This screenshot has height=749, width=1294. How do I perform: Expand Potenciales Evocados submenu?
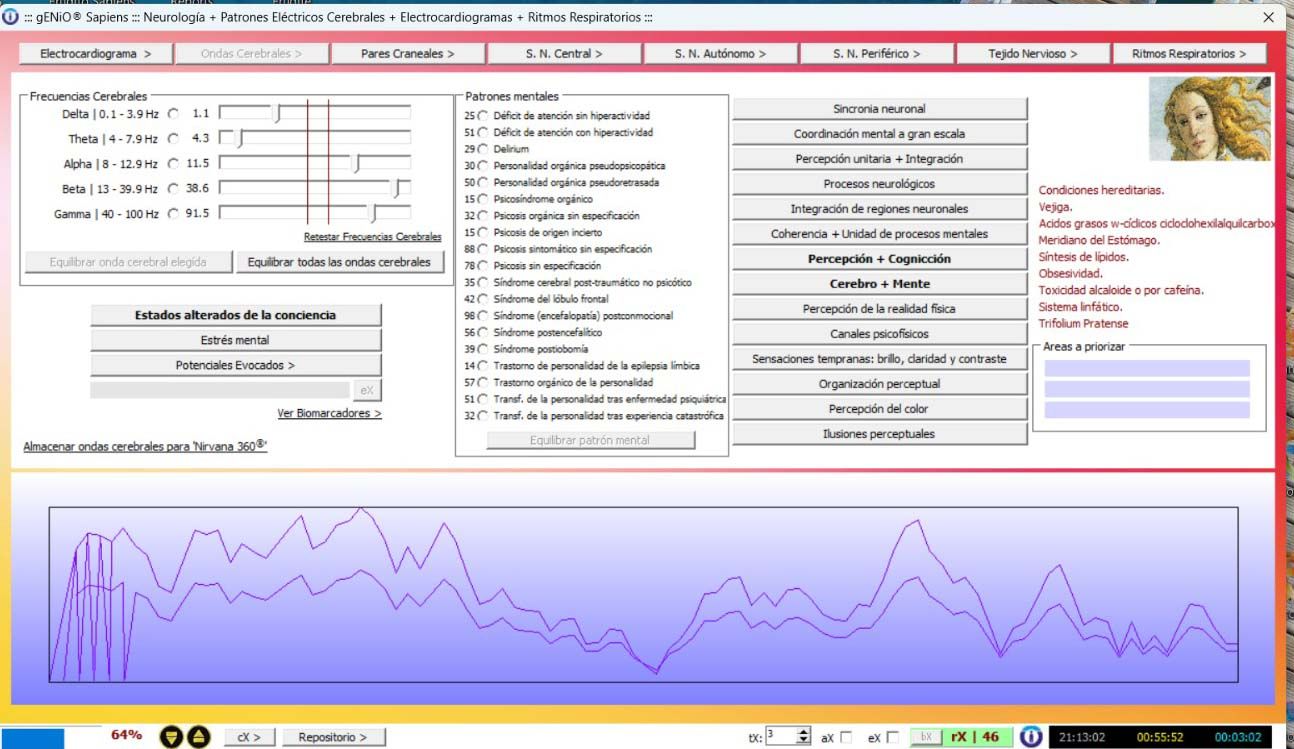pos(236,366)
